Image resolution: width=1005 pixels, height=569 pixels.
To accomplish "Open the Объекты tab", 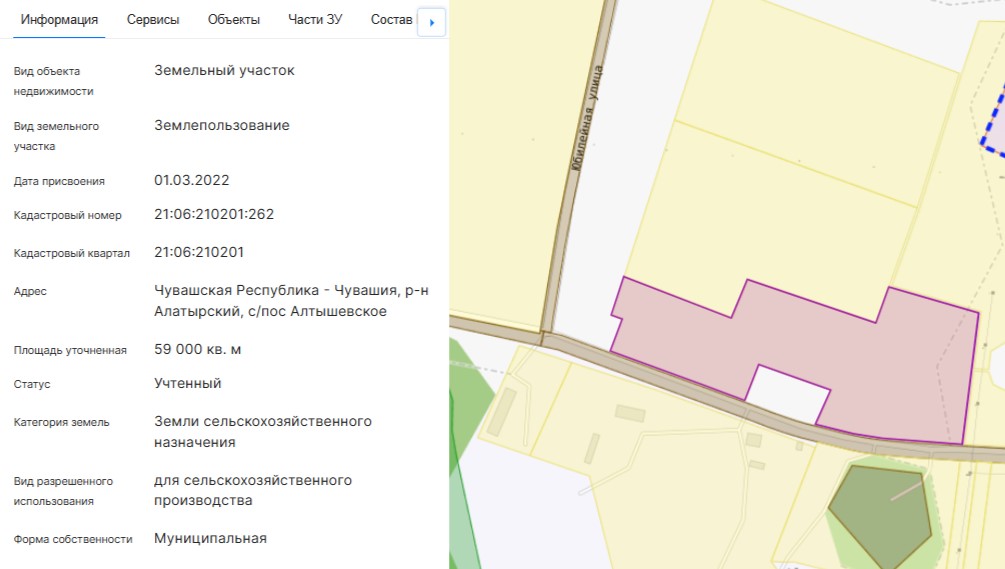I will click(234, 20).
